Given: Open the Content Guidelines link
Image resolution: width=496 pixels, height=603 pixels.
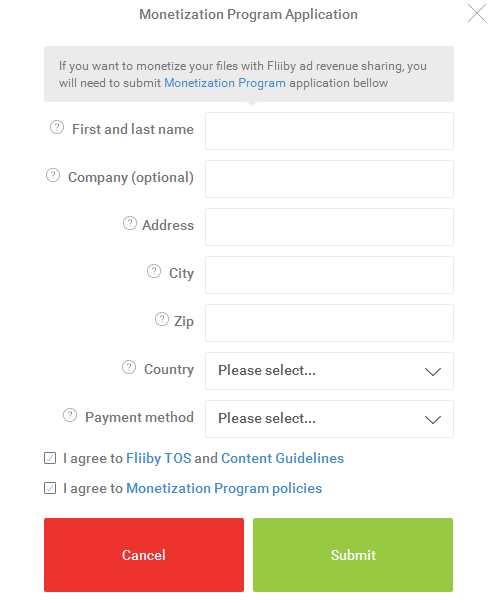Looking at the screenshot, I should click(283, 458).
